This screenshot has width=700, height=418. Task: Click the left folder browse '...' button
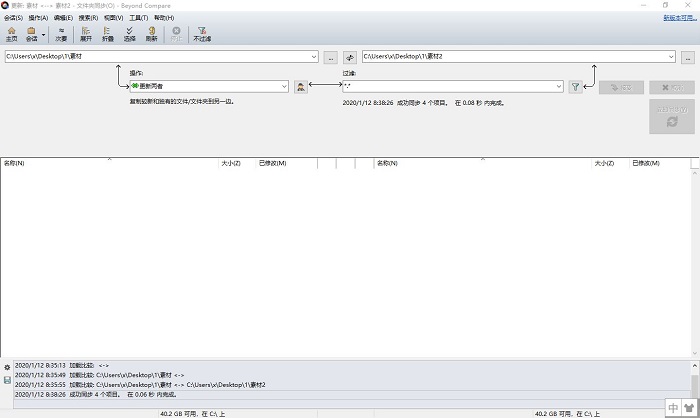pos(330,57)
